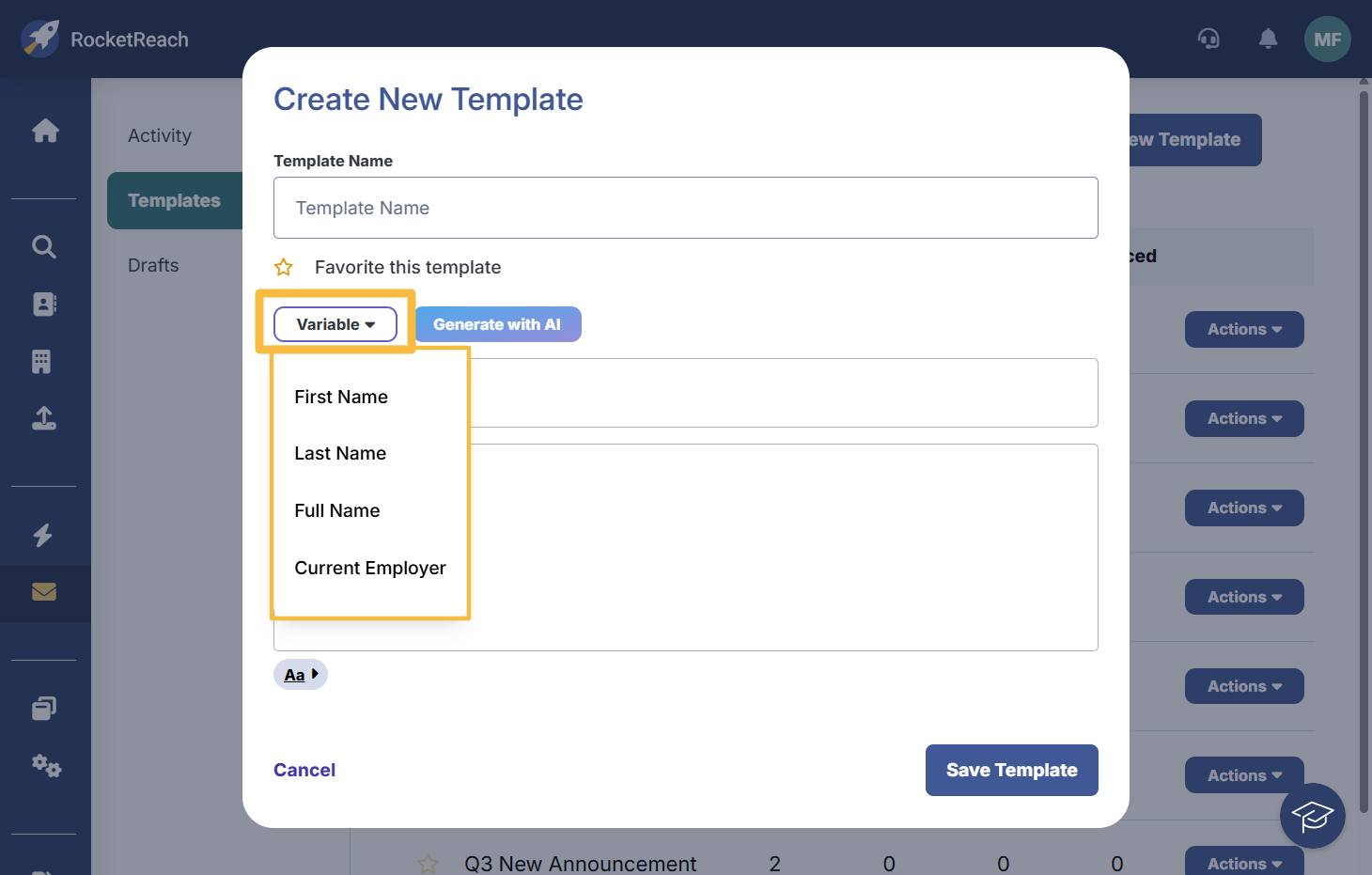This screenshot has width=1372, height=875.
Task: Toggle favorite star on Q3 New Announcement
Action: tap(428, 863)
